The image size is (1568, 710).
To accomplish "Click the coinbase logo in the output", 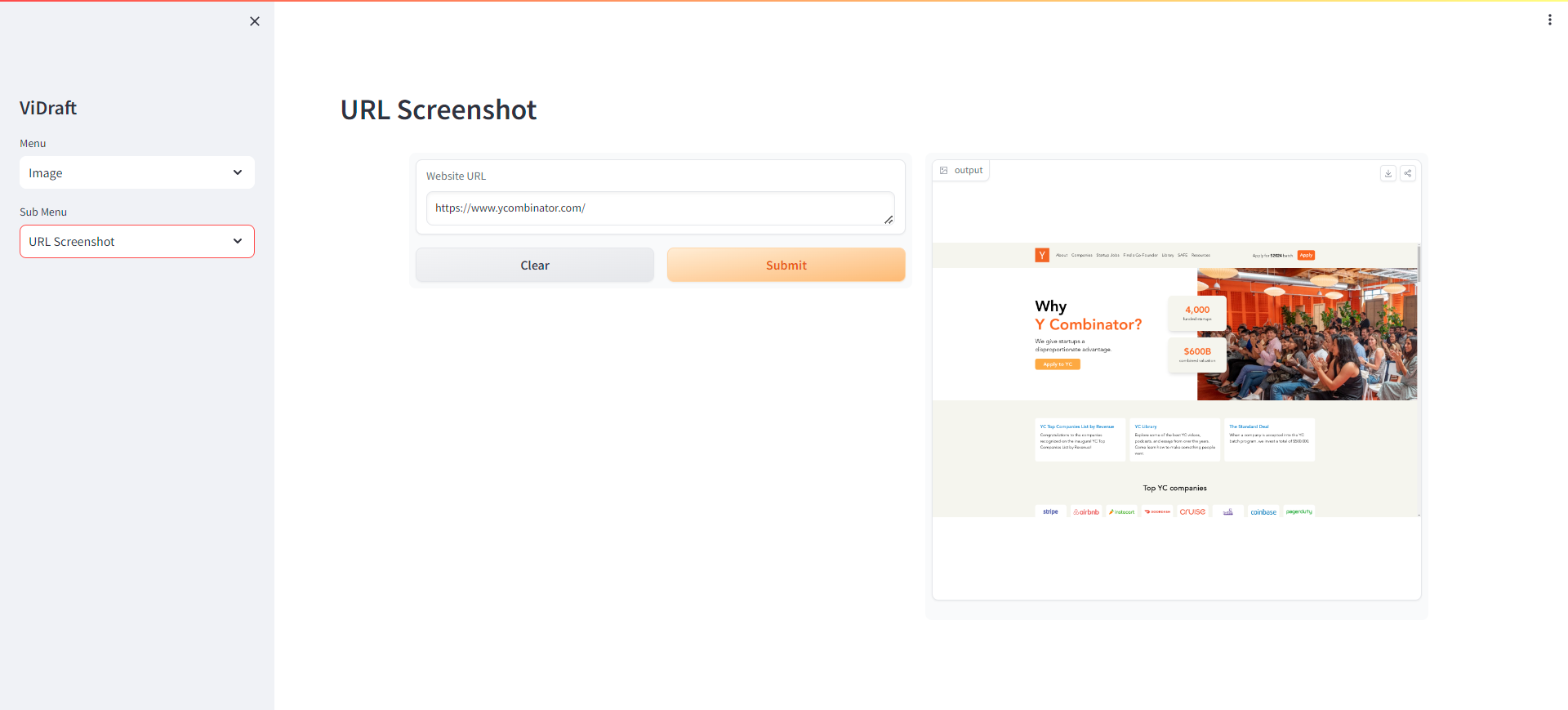I will pyautogui.click(x=1263, y=511).
